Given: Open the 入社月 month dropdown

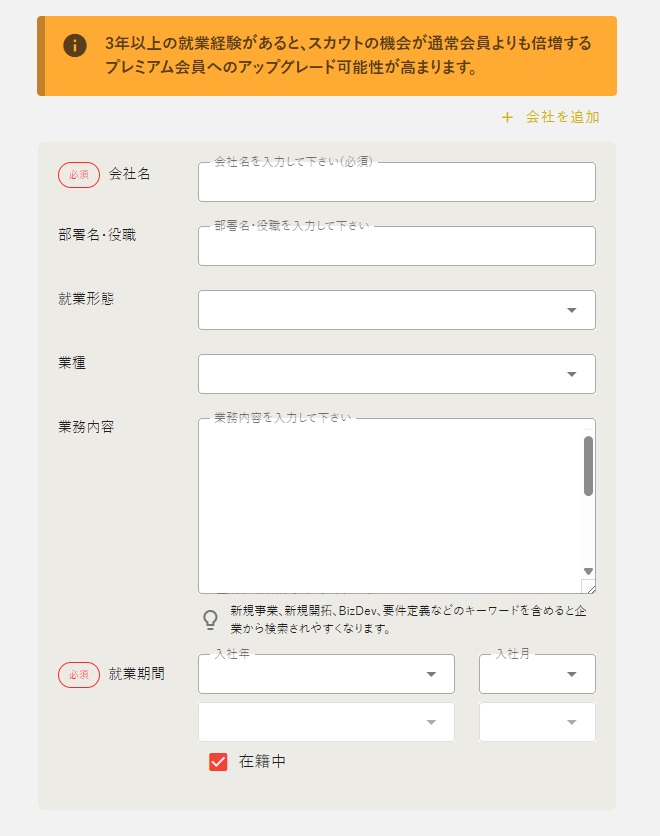Looking at the screenshot, I should point(537,674).
